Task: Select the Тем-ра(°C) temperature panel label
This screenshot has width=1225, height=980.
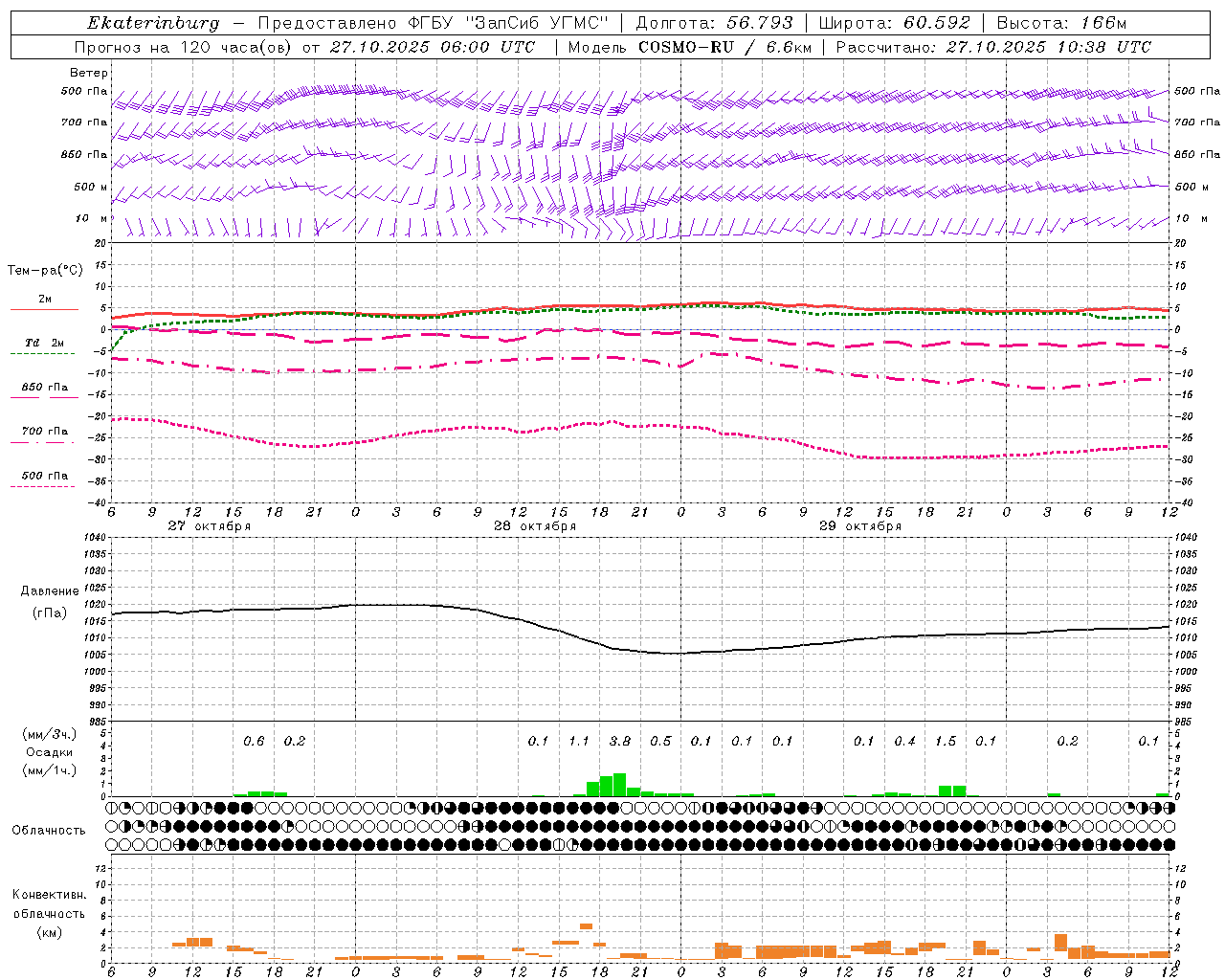Action: 45,271
